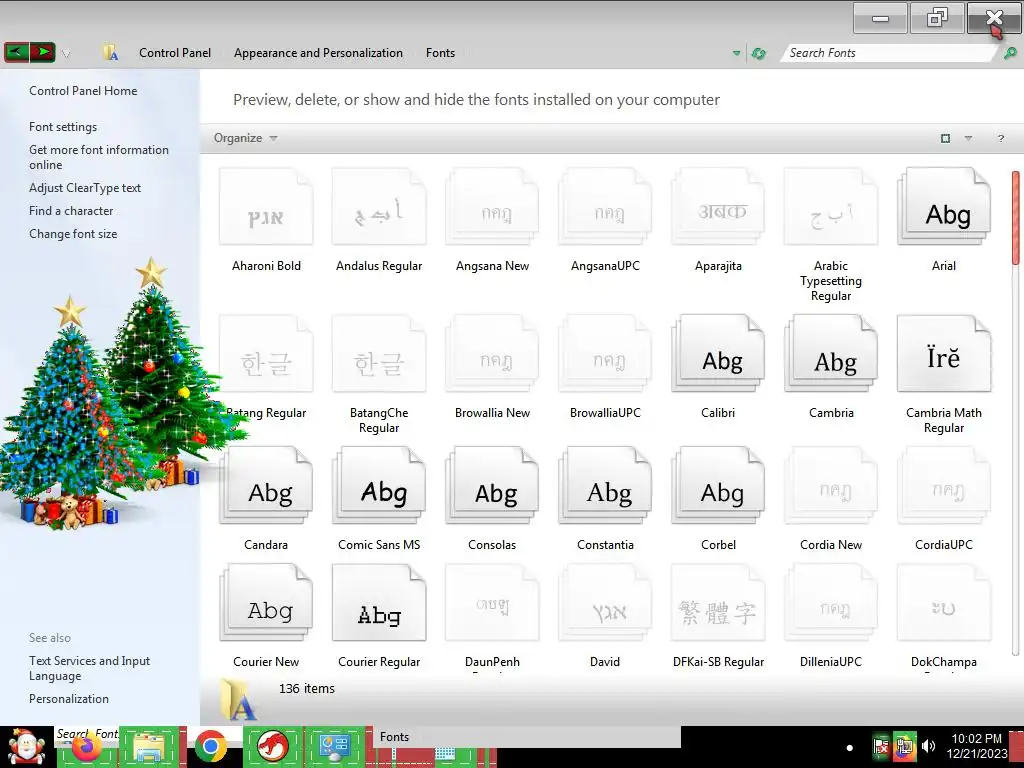Screen dimensions: 1024x768
Task: Expand the view options dropdown arrow
Action: click(968, 138)
